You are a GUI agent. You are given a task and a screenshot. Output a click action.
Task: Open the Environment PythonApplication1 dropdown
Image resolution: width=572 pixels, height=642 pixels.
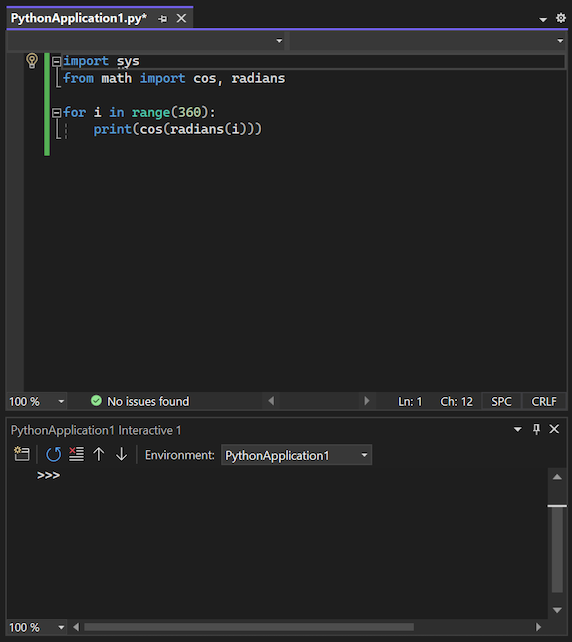[296, 455]
